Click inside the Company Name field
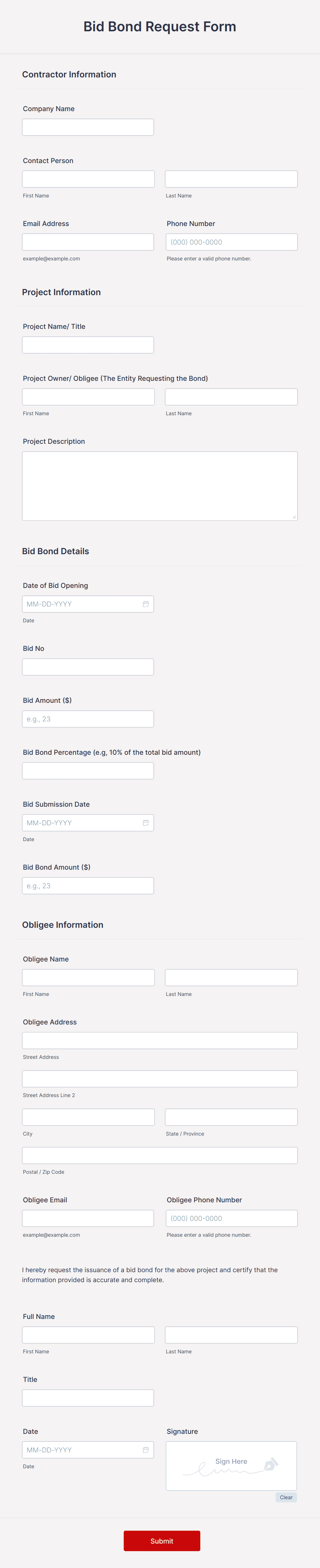The width and height of the screenshot is (320, 1568). tap(88, 127)
